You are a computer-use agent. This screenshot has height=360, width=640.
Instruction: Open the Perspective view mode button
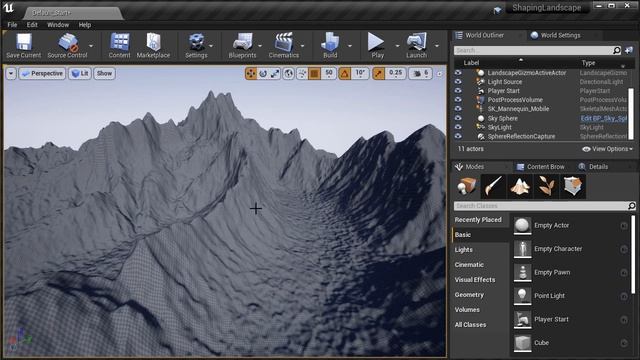point(42,73)
